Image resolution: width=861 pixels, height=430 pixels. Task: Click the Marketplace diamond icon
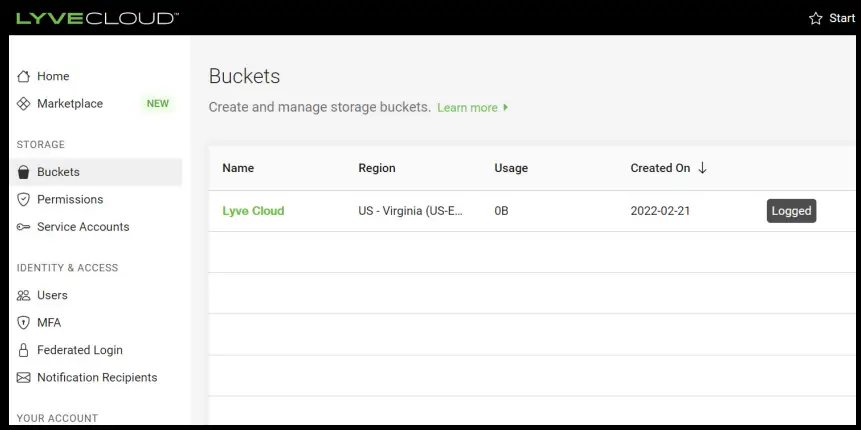(x=24, y=104)
